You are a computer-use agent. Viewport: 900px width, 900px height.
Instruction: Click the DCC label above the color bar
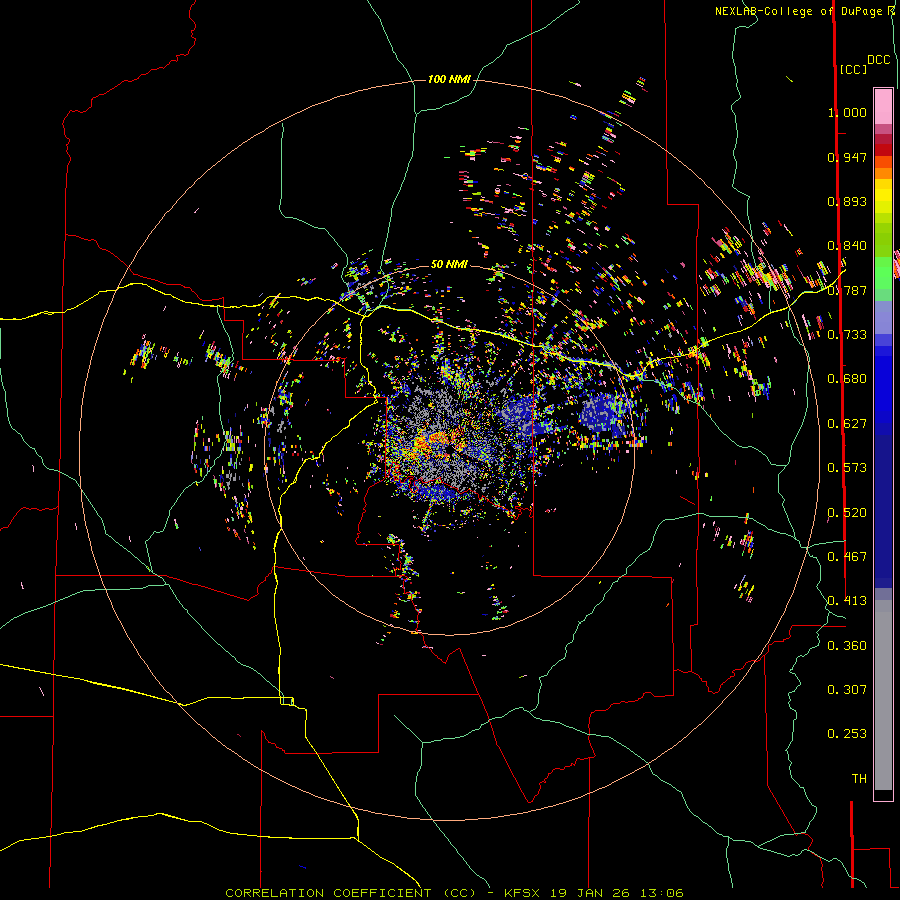(878, 60)
